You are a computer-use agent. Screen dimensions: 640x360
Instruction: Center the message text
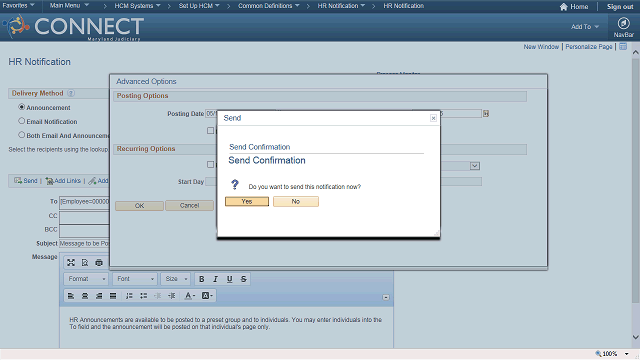pyautogui.click(x=85, y=296)
